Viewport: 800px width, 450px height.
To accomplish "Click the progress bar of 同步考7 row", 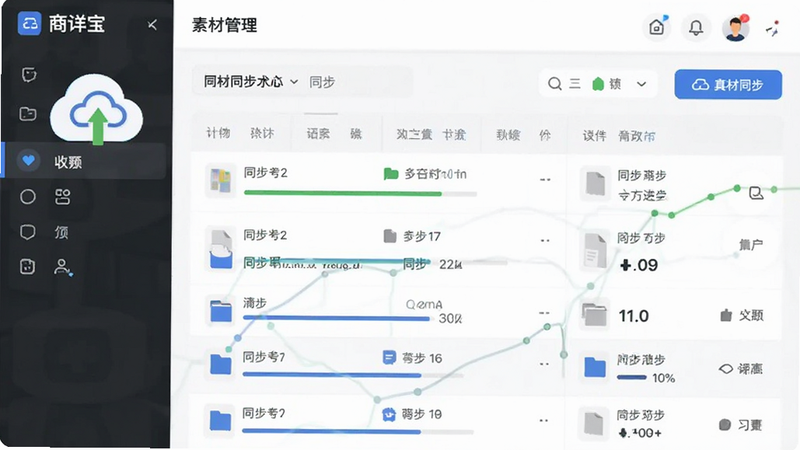I will click(352, 375).
